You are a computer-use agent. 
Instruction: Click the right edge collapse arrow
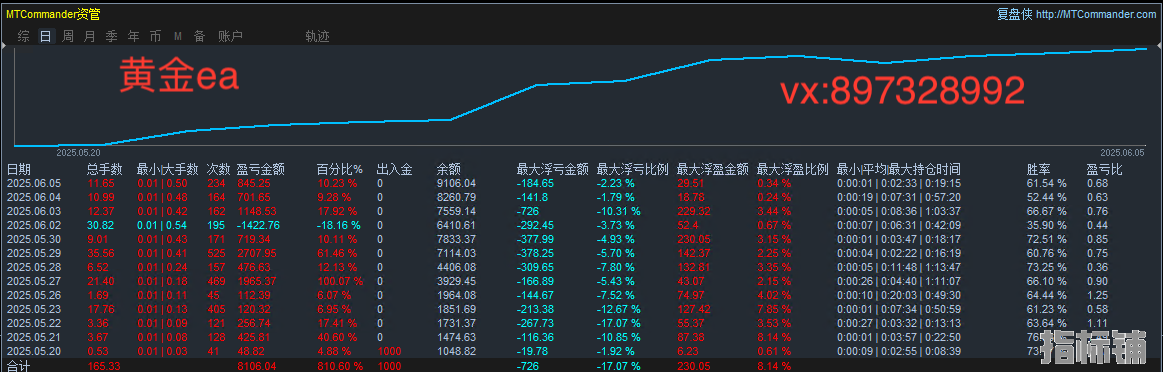click(1159, 46)
